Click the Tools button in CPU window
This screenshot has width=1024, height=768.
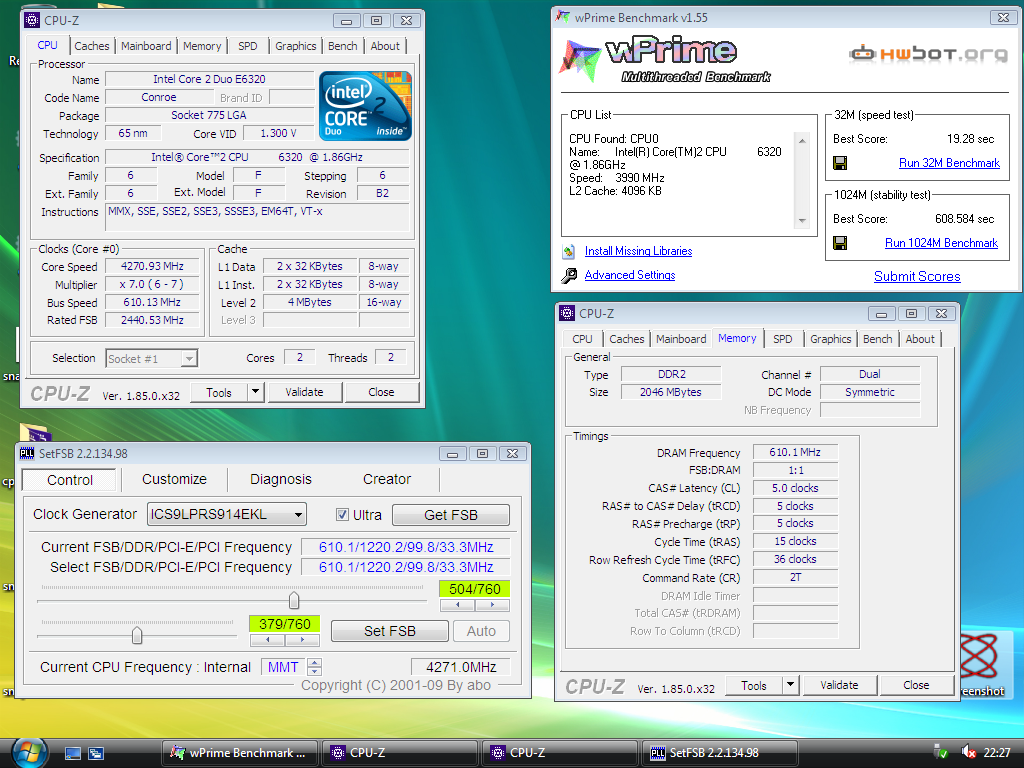219,392
